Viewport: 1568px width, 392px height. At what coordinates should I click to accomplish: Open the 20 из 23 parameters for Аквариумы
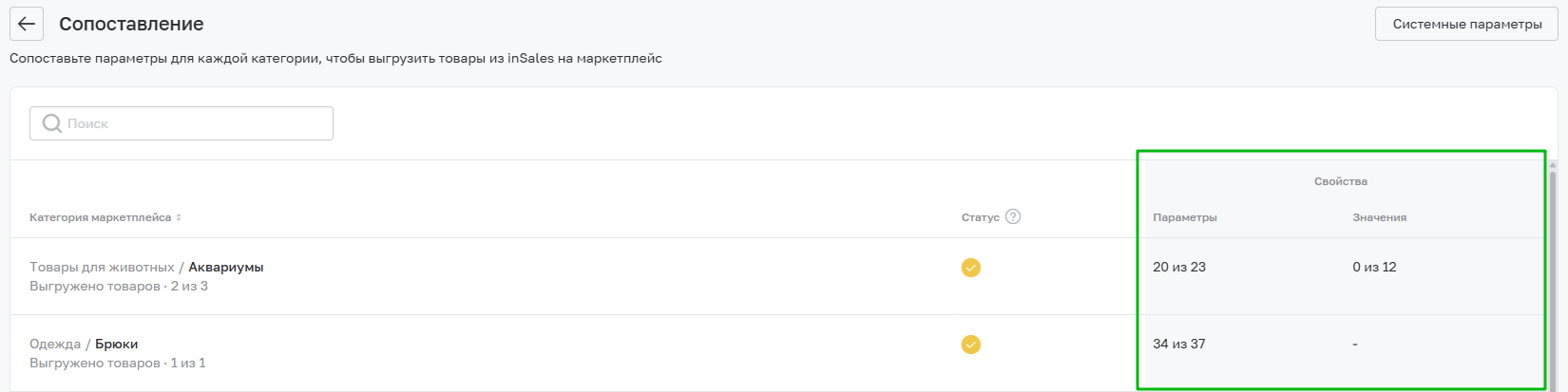[x=1178, y=267]
